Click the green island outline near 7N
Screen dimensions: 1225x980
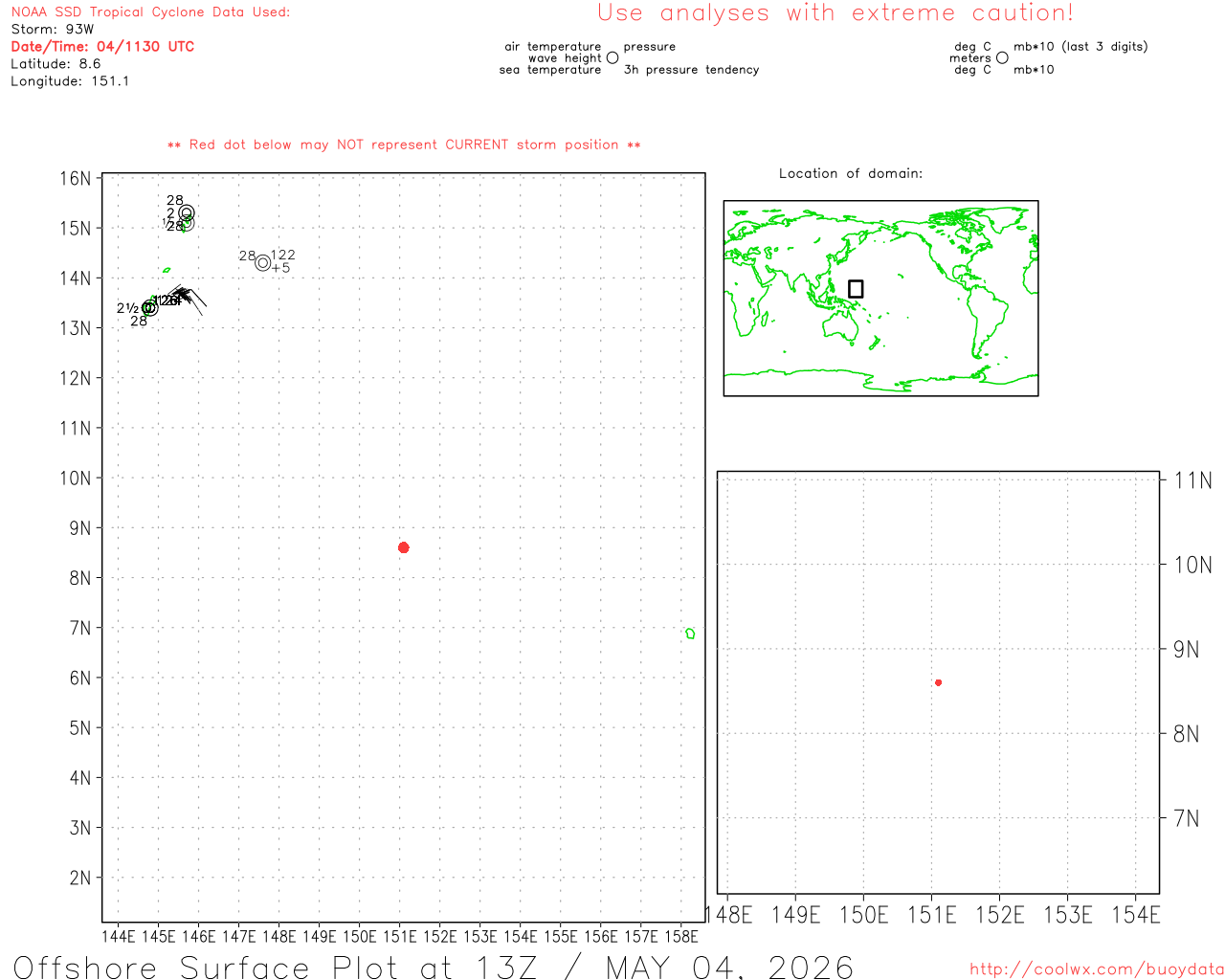(x=690, y=634)
